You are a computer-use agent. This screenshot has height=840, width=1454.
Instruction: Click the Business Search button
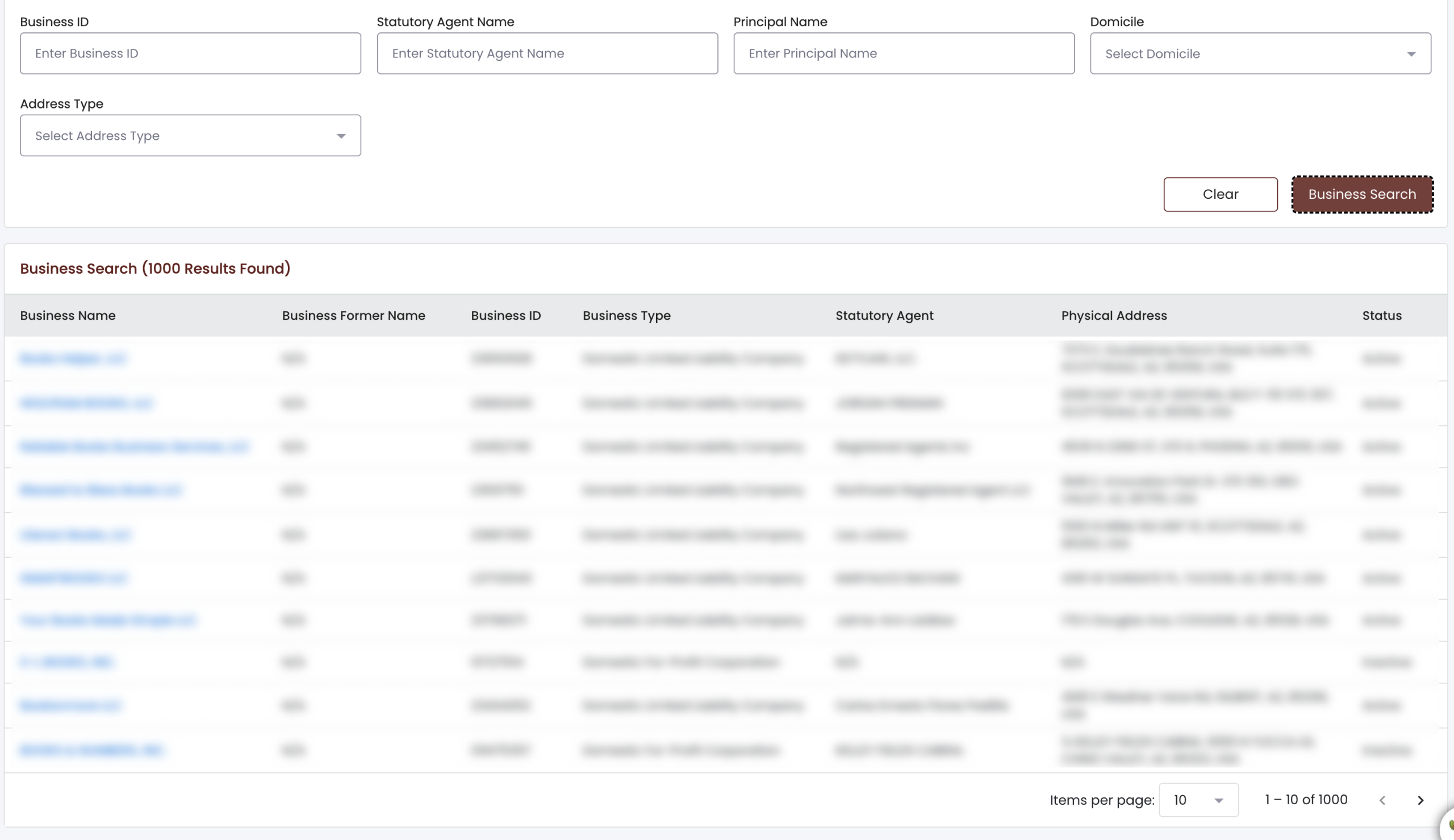pos(1363,194)
